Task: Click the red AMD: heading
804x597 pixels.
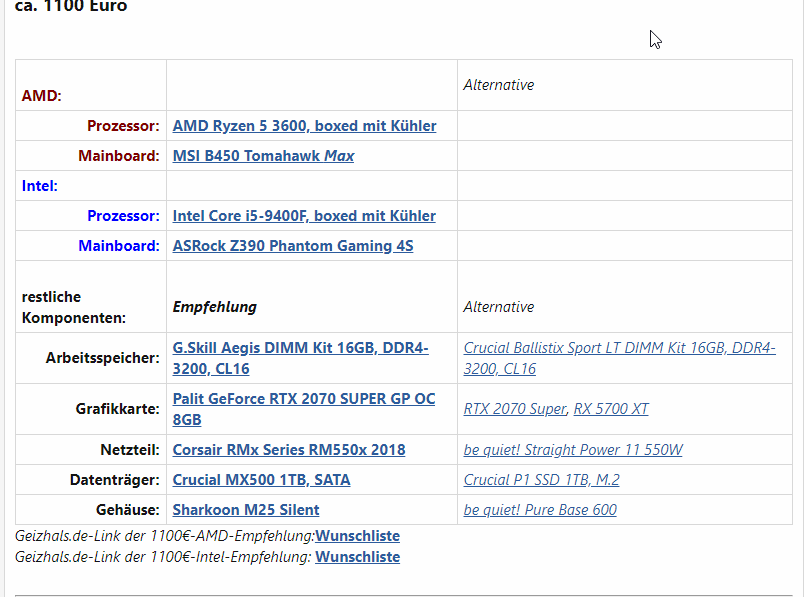Action: [42, 96]
